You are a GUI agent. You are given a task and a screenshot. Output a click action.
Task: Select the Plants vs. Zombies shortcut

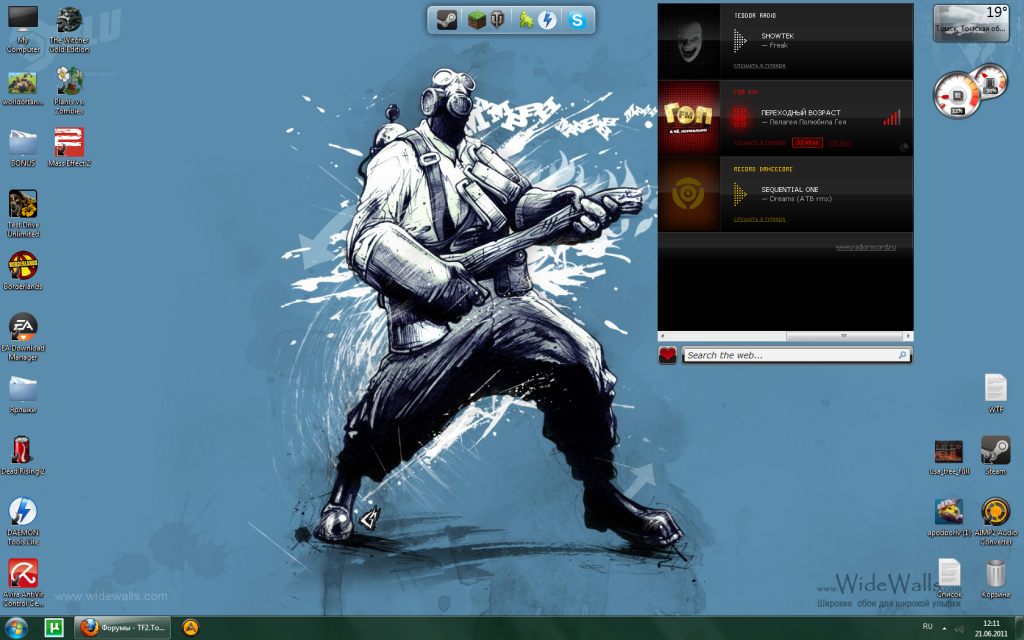pyautogui.click(x=69, y=90)
